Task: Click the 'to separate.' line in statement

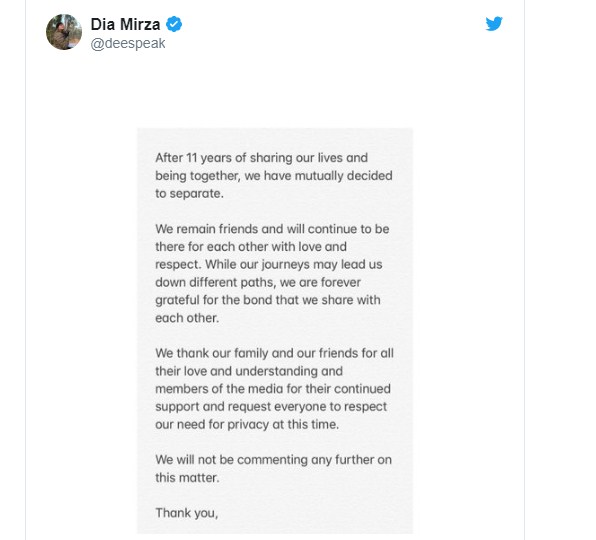Action: 189,194
